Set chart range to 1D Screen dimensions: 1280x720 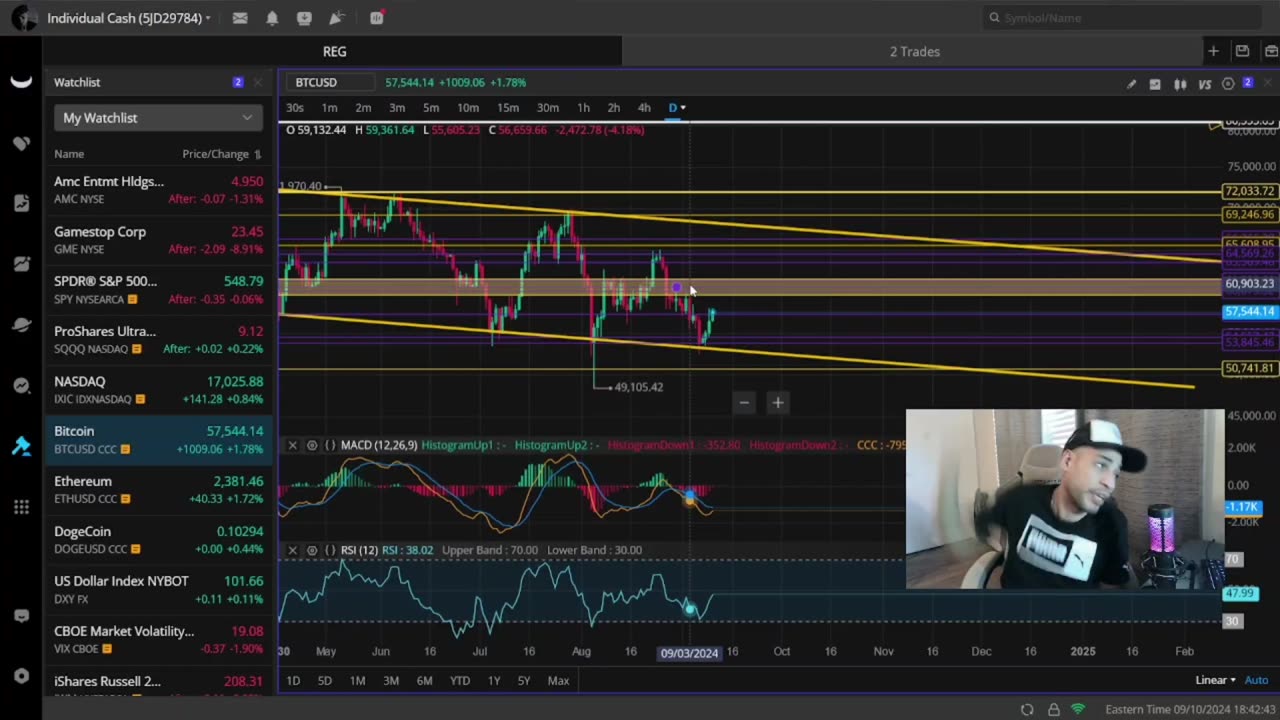click(293, 681)
